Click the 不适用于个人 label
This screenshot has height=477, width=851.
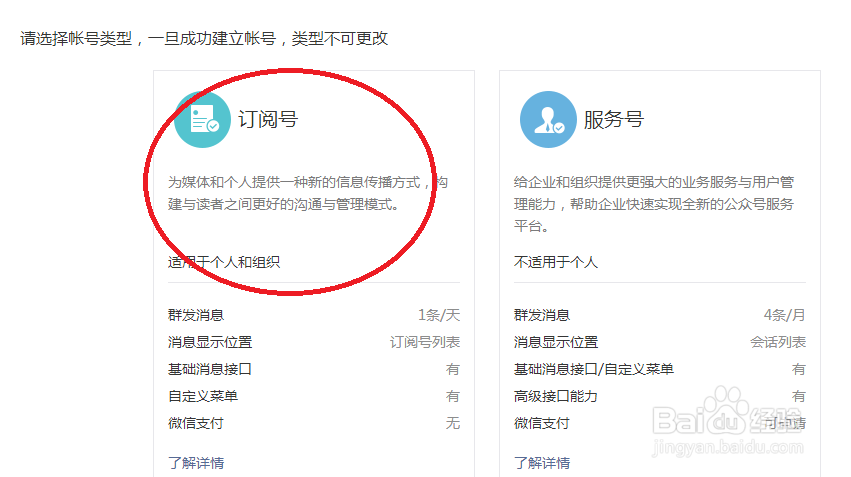click(x=556, y=262)
